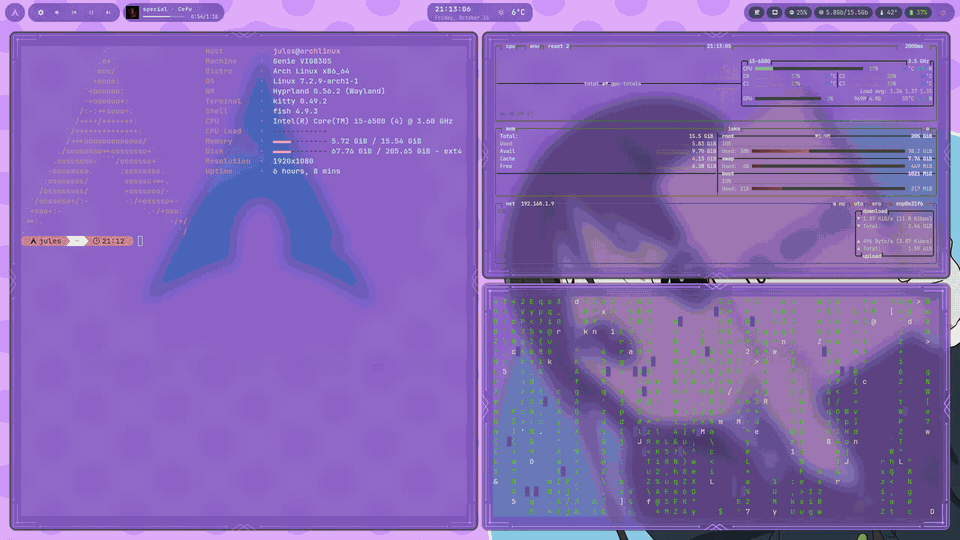960x540 pixels.
Task: Place cursor at the fish prompt input
Action: click(x=140, y=241)
